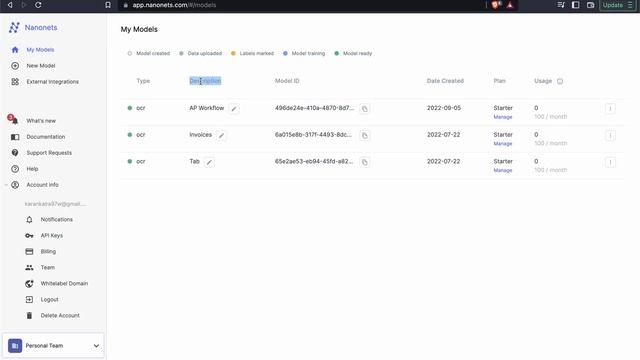This screenshot has width=640, height=360.
Task: Click Whitelabel Domain globe icon
Action: [29, 283]
